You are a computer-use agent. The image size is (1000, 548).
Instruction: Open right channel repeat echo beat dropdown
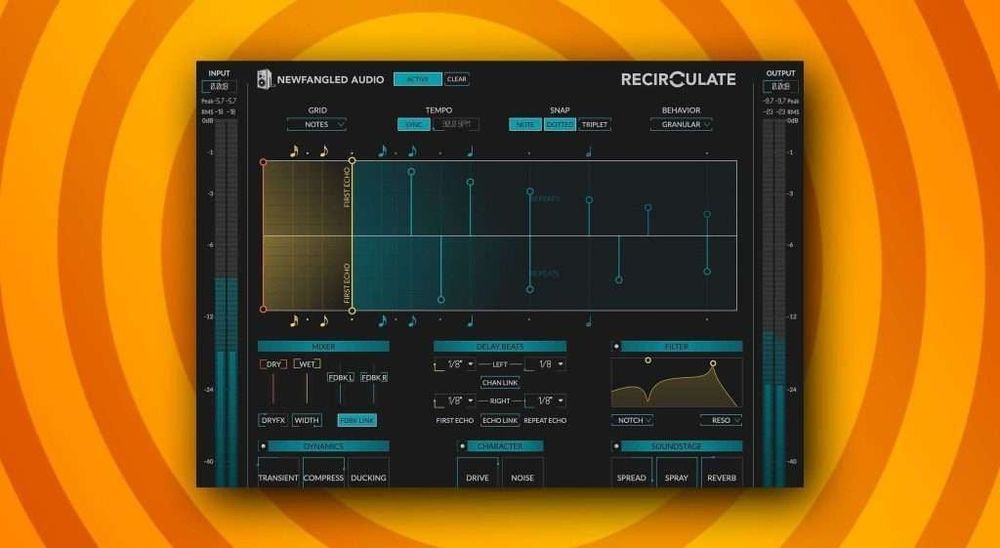(x=545, y=401)
